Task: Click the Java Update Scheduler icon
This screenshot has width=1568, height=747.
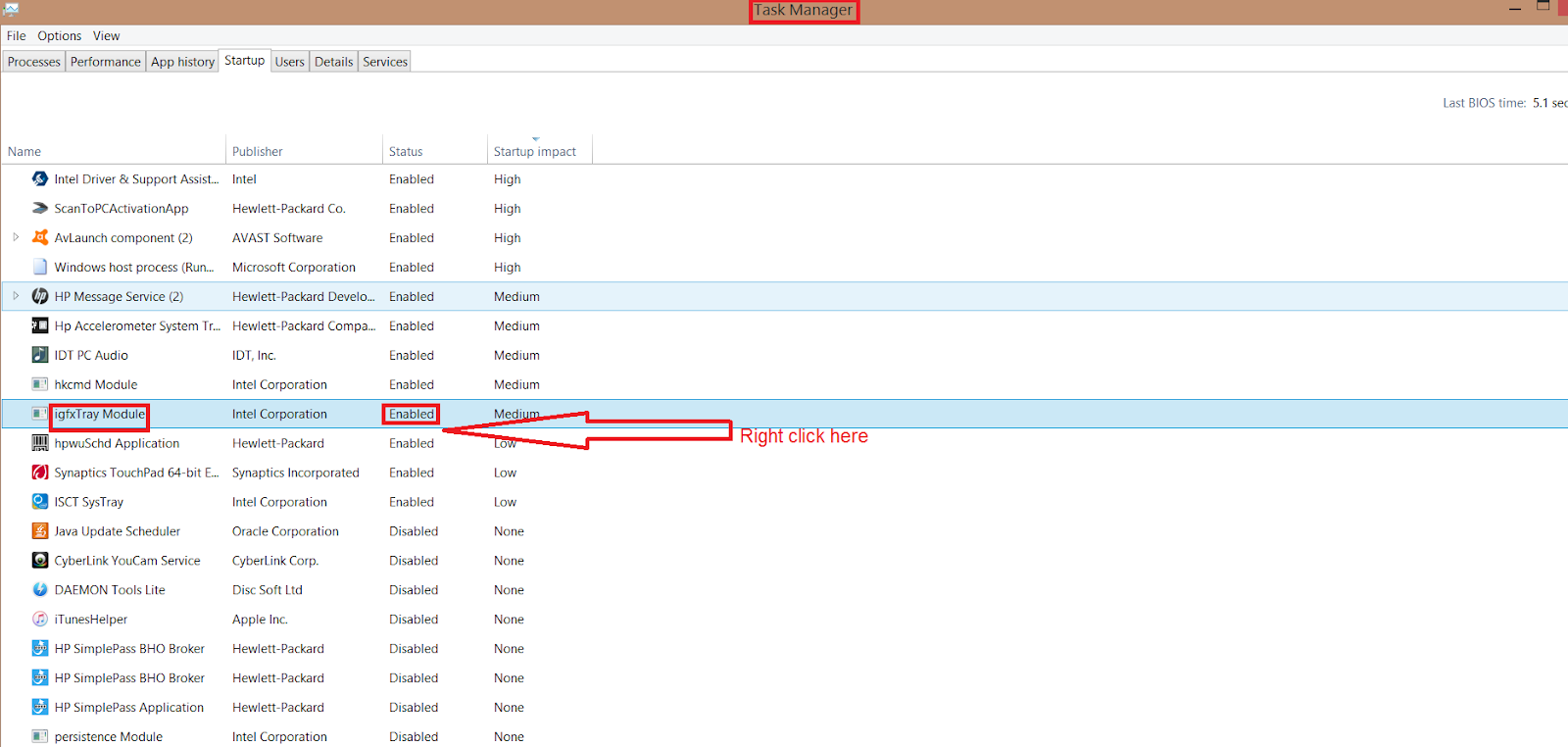Action: tap(40, 530)
